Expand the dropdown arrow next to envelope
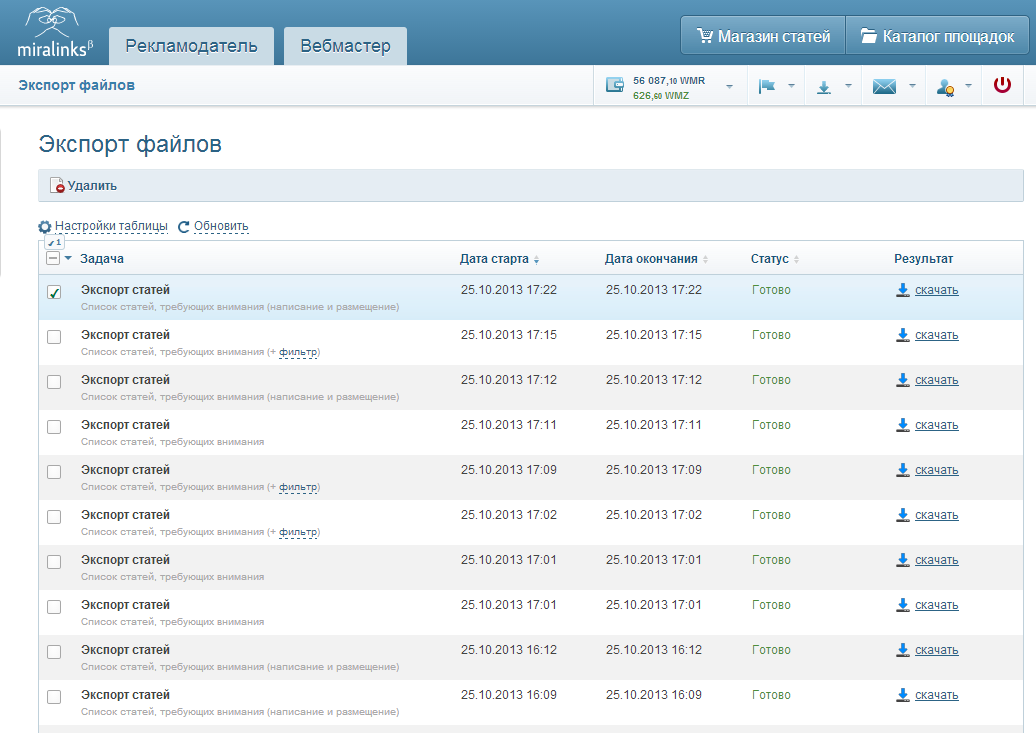This screenshot has width=1036, height=733. [912, 86]
